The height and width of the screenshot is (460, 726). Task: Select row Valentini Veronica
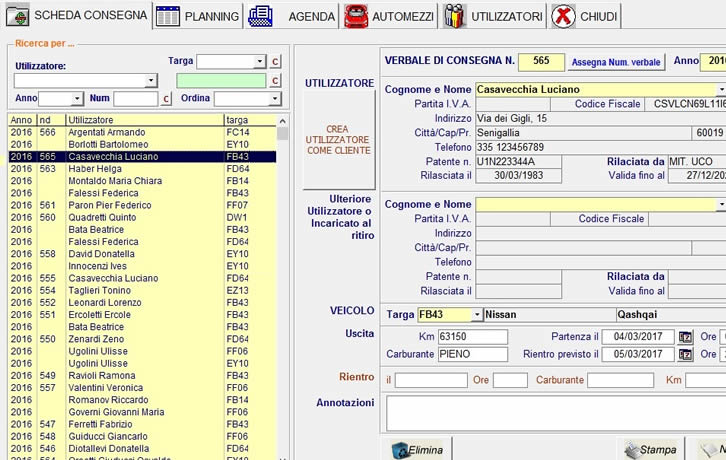pyautogui.click(x=142, y=388)
